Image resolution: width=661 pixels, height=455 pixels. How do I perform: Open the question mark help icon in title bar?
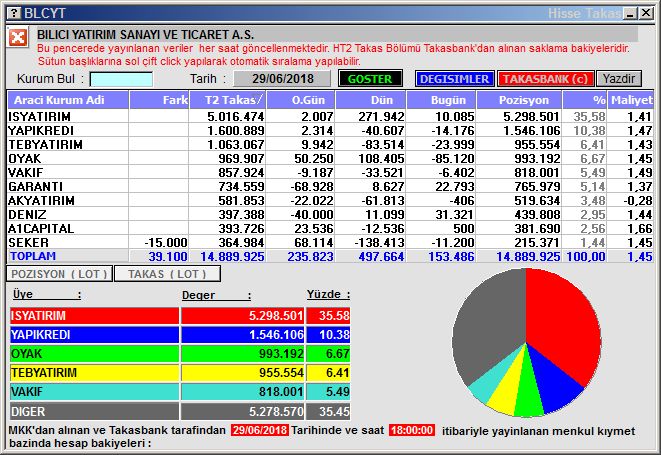[x=13, y=13]
